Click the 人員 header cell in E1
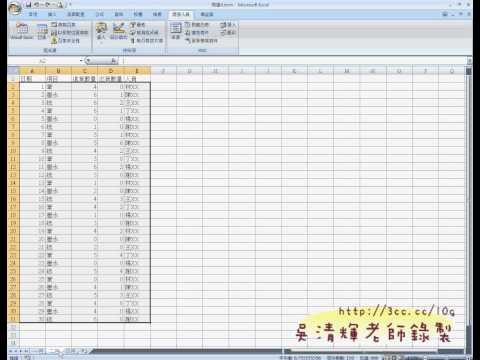 [137, 79]
